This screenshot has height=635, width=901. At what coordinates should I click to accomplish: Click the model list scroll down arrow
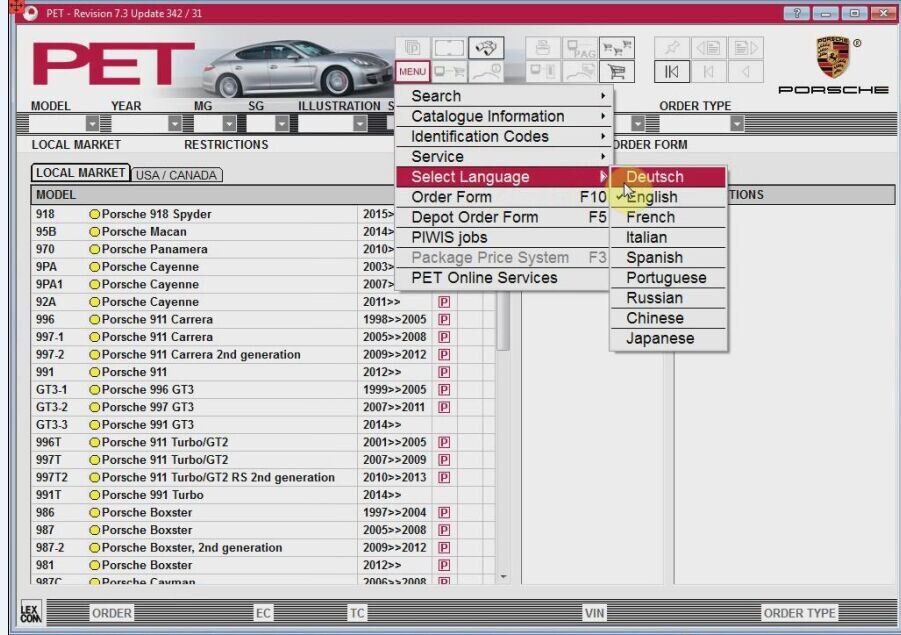(x=503, y=576)
